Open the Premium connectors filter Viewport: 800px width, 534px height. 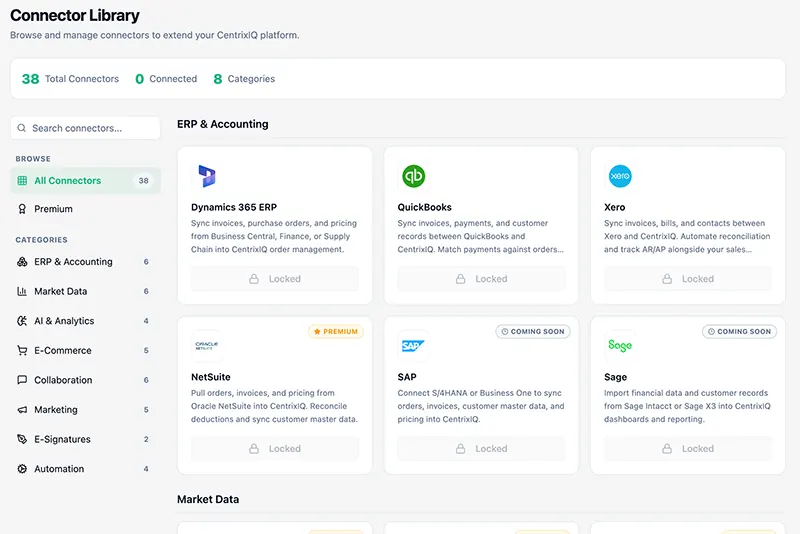pos(86,209)
